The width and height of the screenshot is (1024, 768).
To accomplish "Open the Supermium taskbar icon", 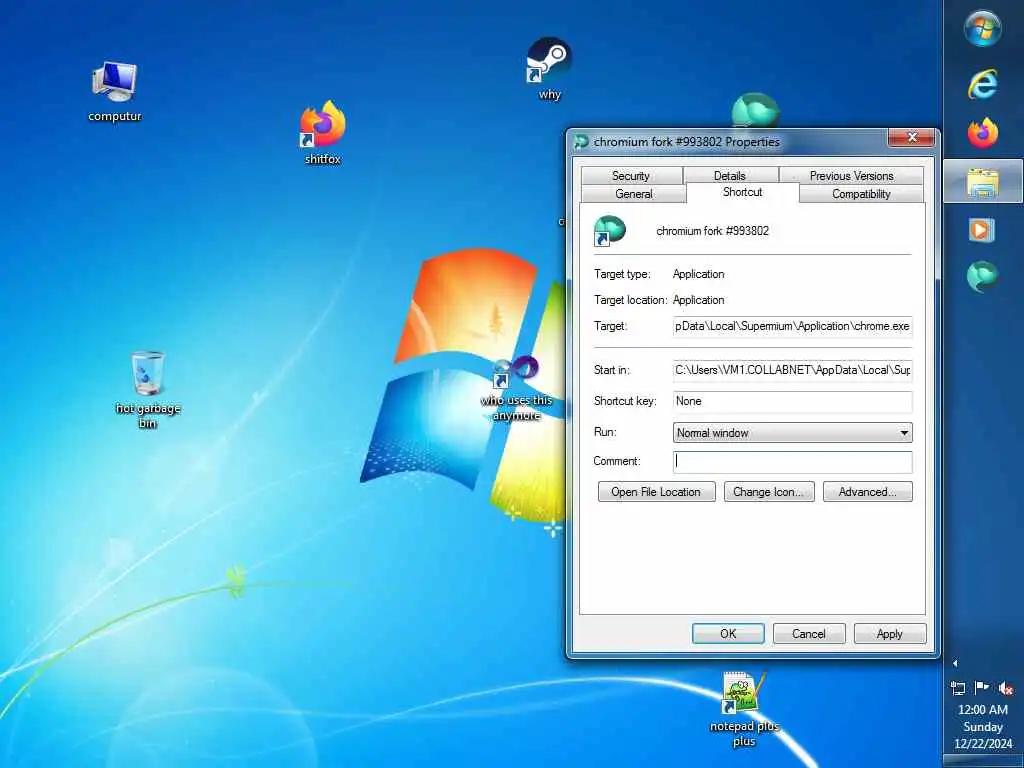I will (982, 276).
